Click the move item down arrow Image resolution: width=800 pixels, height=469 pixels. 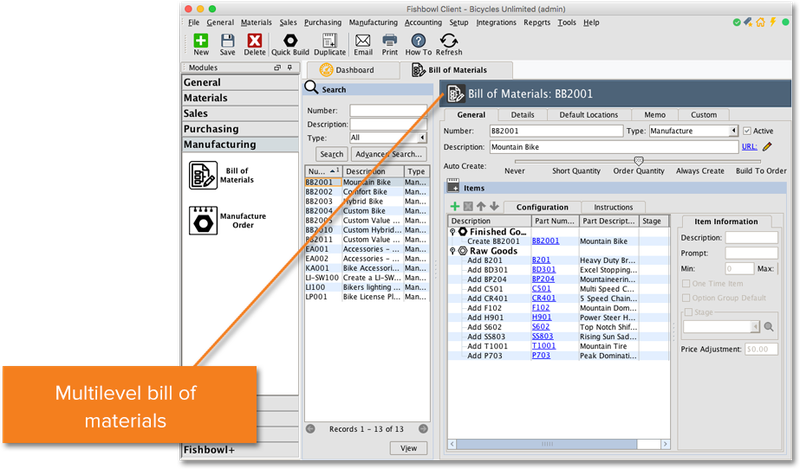click(494, 207)
